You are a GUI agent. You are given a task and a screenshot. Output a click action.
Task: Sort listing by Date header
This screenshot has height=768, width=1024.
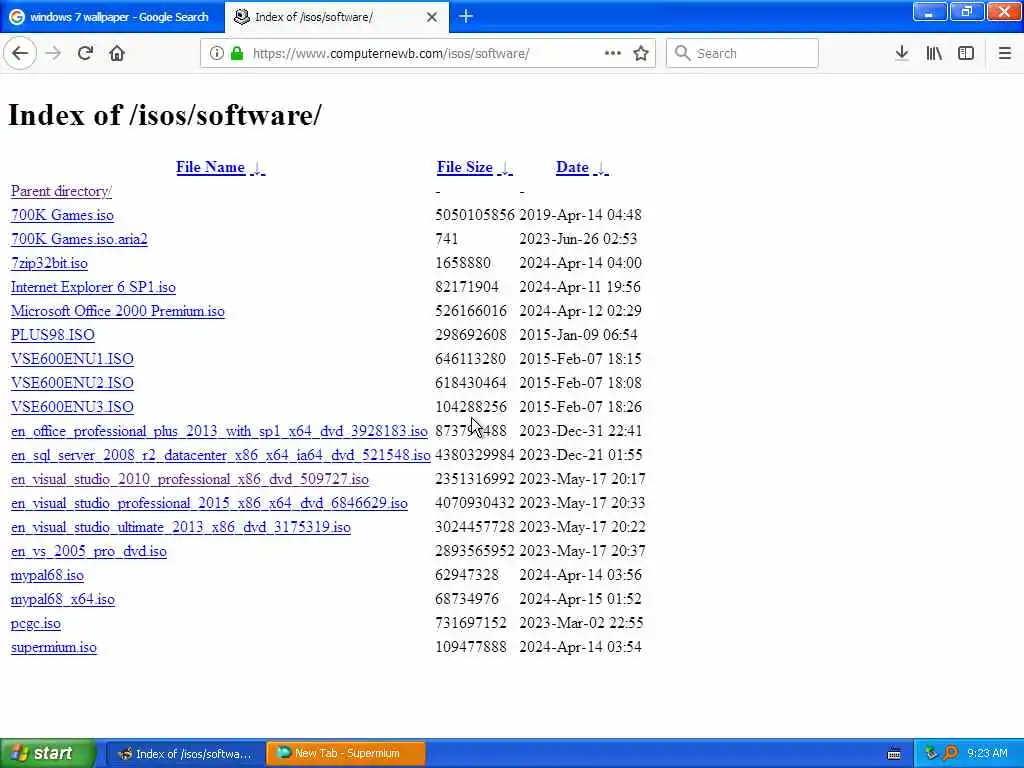572,167
